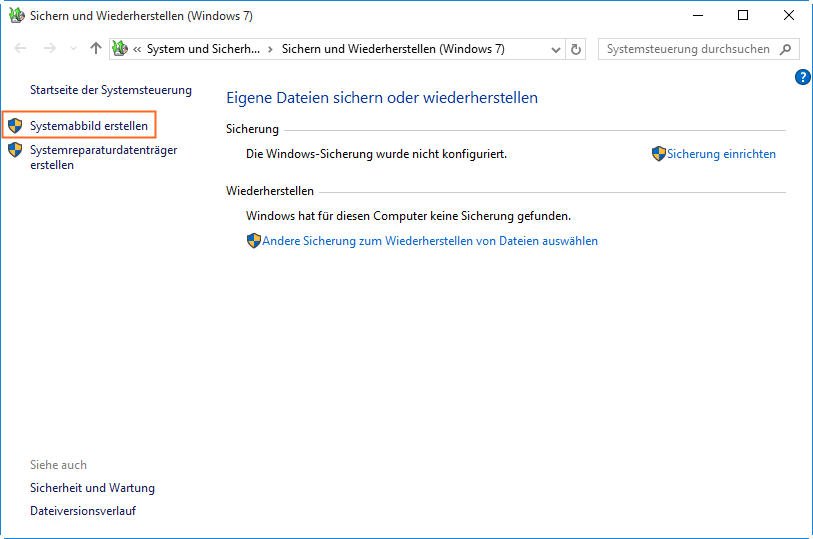Image resolution: width=813 pixels, height=539 pixels.
Task: Click heading Eigene Dateien sichern oder wiederherstellen
Action: 382,97
